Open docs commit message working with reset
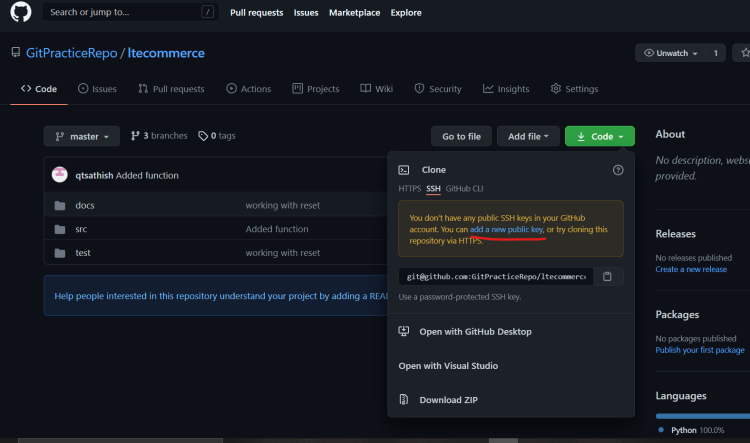750x443 pixels. pos(283,205)
